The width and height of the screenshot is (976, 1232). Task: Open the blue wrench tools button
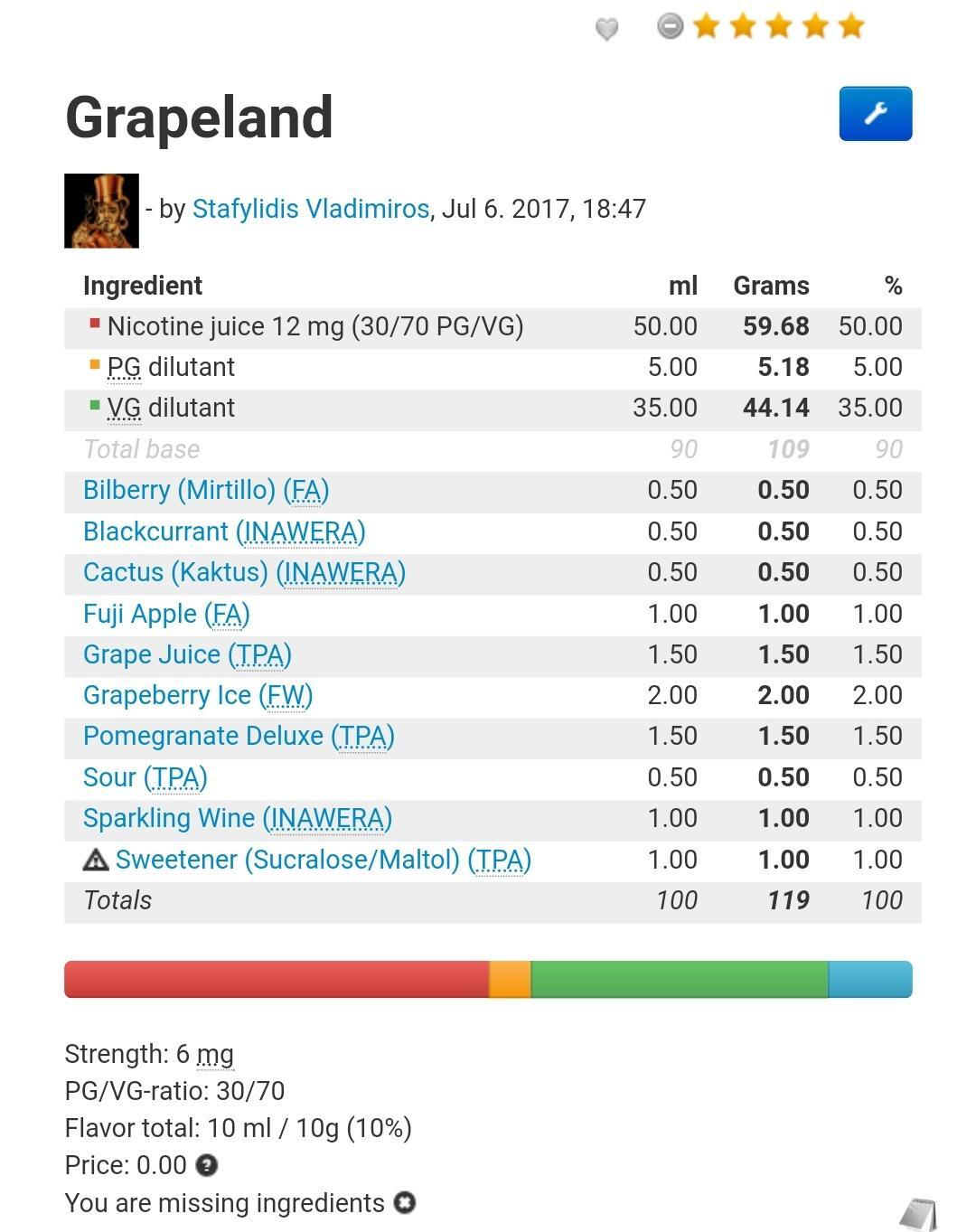875,114
